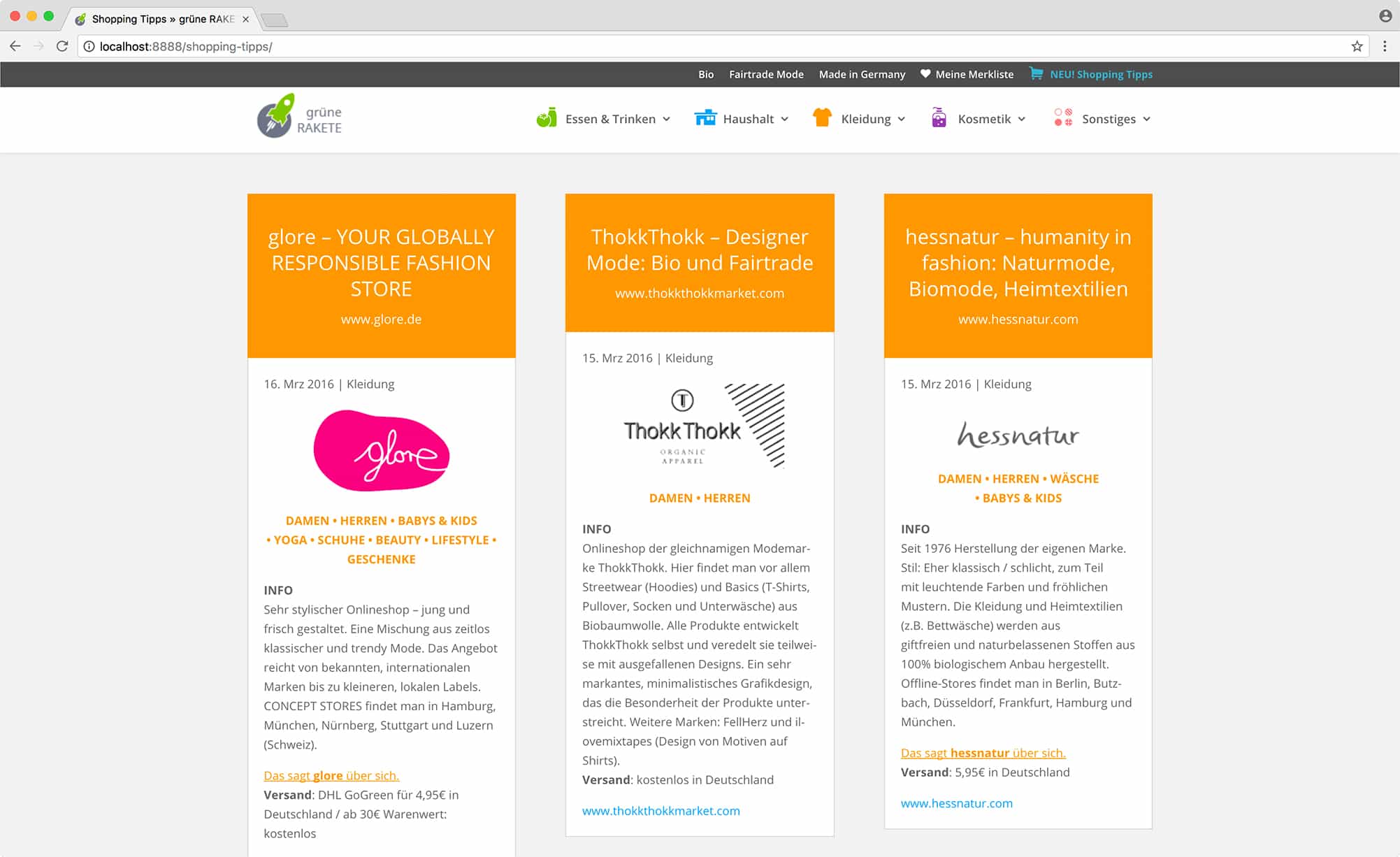This screenshot has width=1400, height=857.
Task: Click the Sonstiges dots icon
Action: tap(1063, 117)
